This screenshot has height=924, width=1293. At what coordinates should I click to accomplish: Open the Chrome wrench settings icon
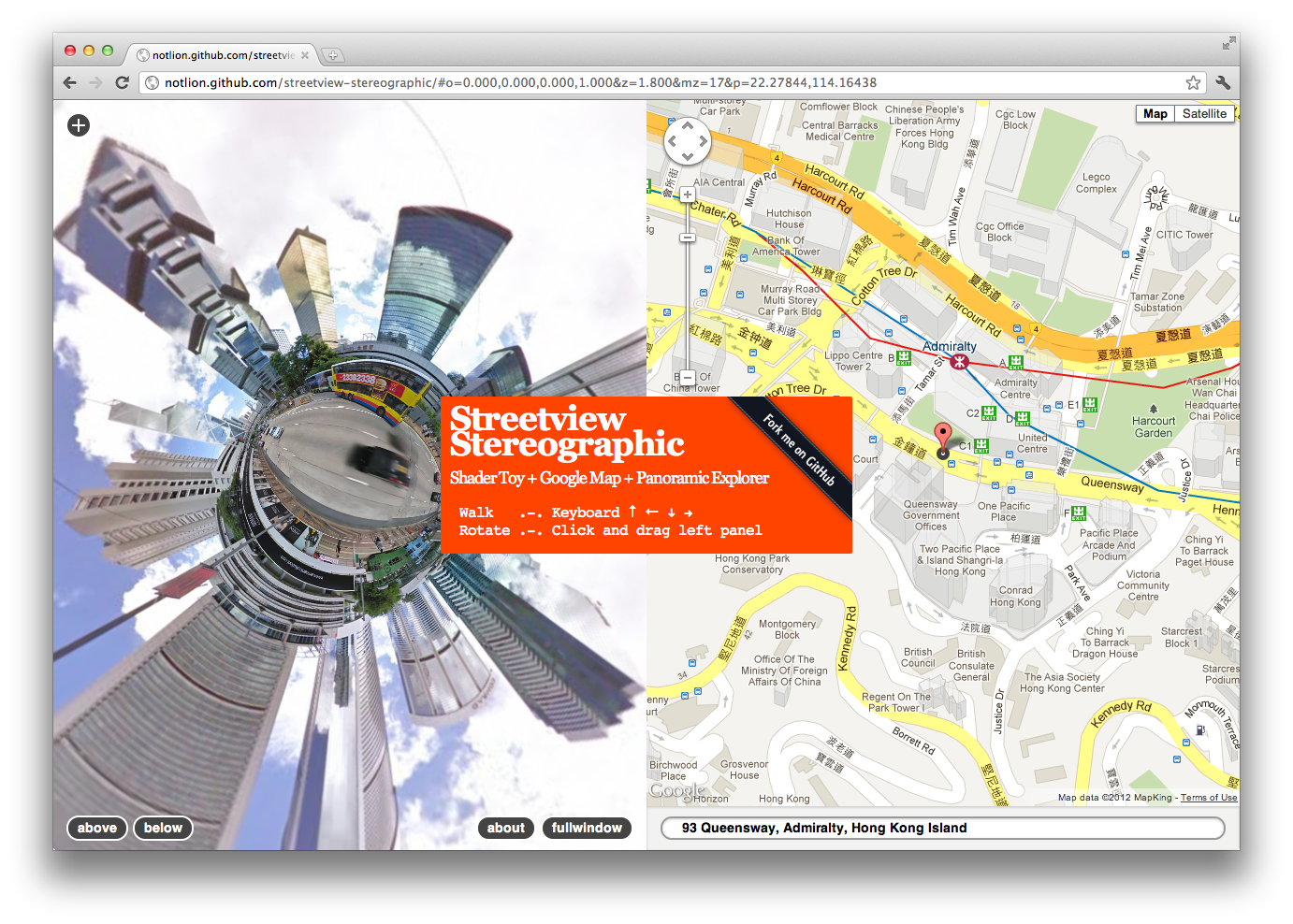point(1223,82)
